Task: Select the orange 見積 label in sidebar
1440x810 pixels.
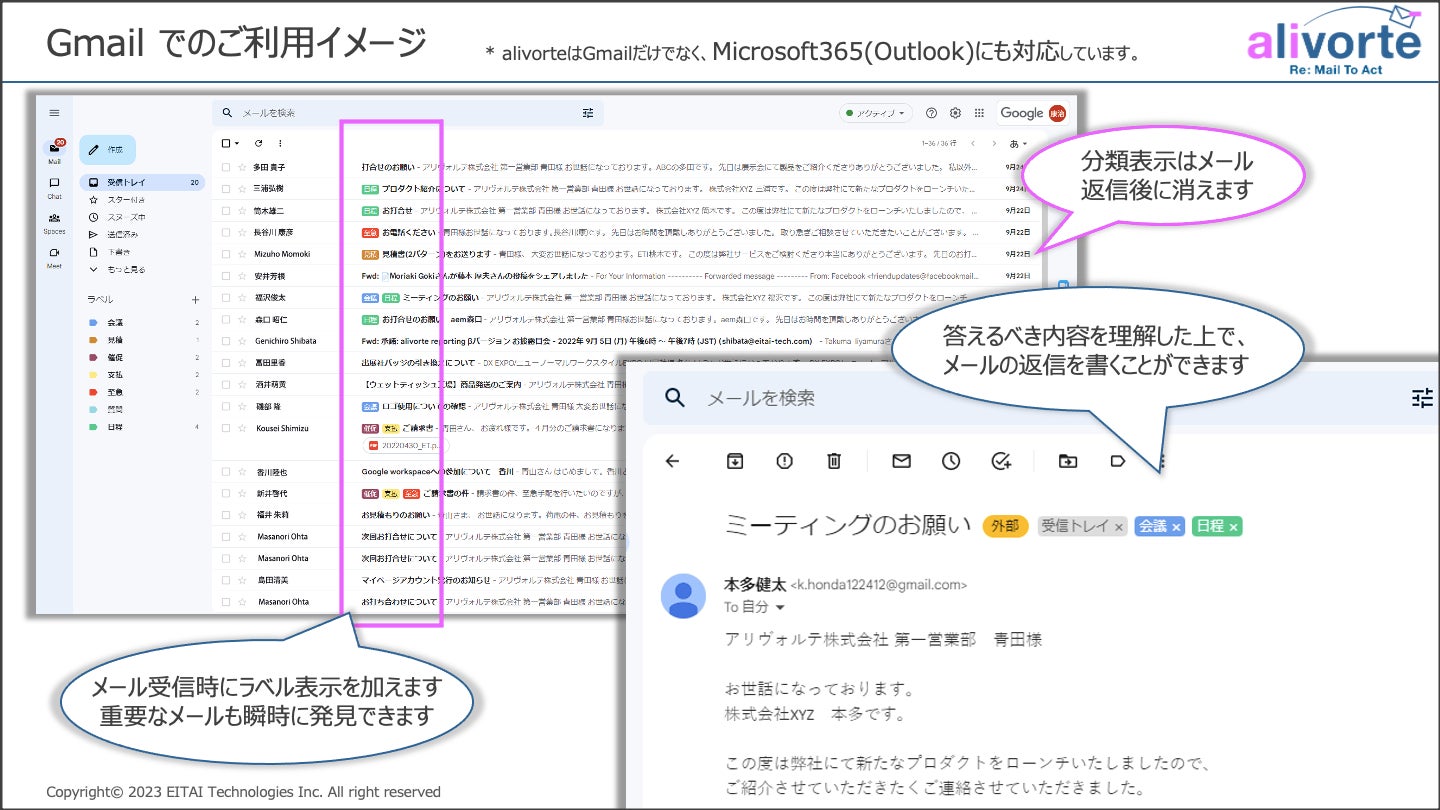Action: (115, 340)
